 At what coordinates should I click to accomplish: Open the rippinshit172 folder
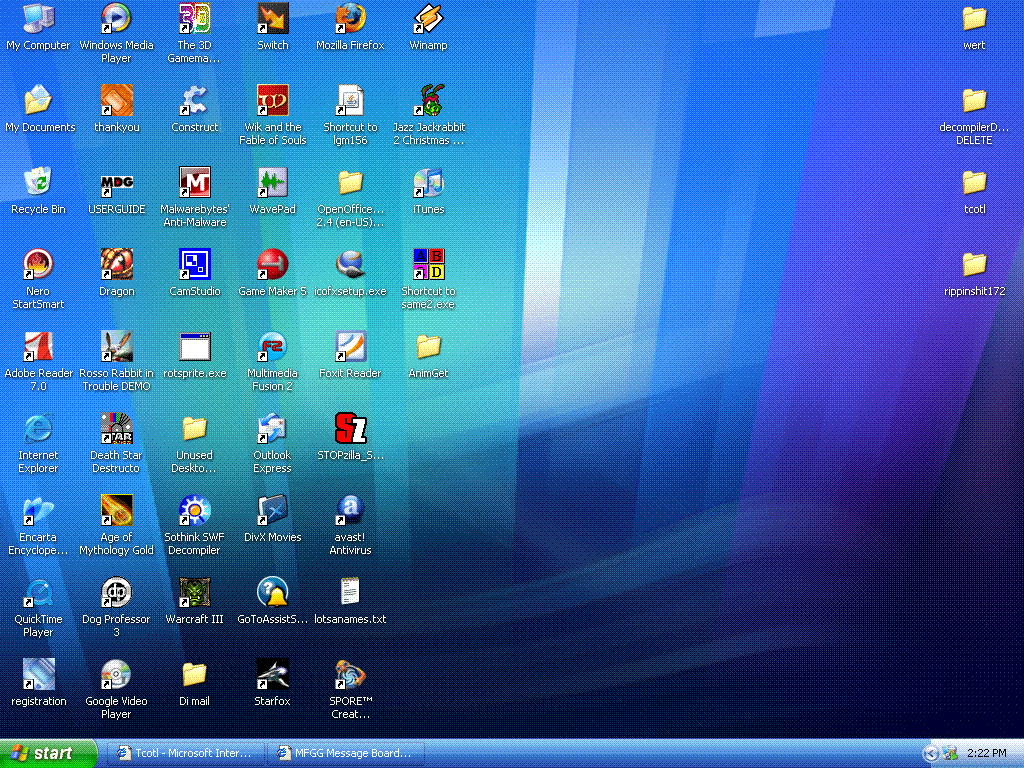point(973,267)
